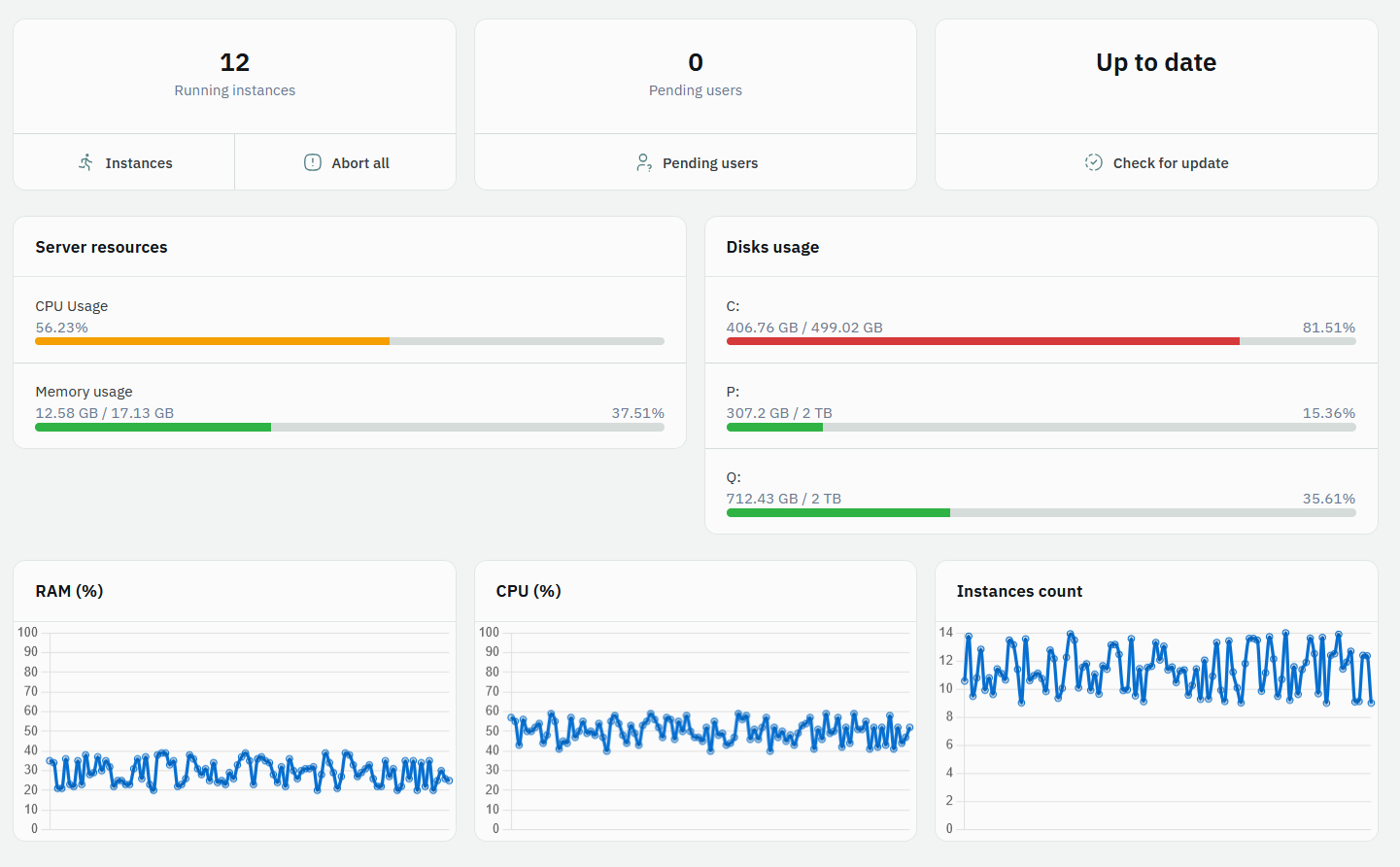This screenshot has height=867, width=1400.
Task: Click the 307.2 GB / 2 TB text
Action: pyautogui.click(x=779, y=413)
